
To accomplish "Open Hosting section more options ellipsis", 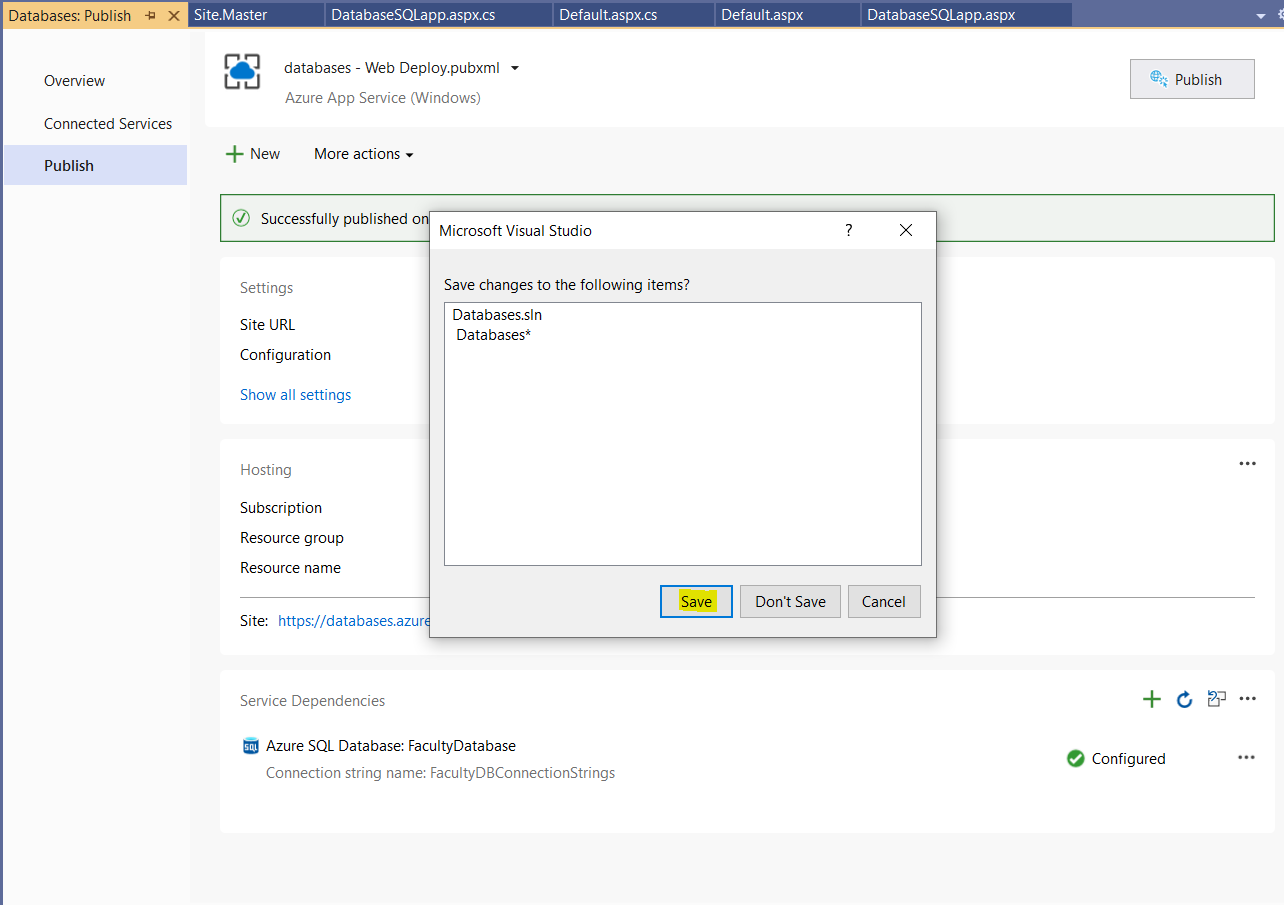I will (1247, 463).
